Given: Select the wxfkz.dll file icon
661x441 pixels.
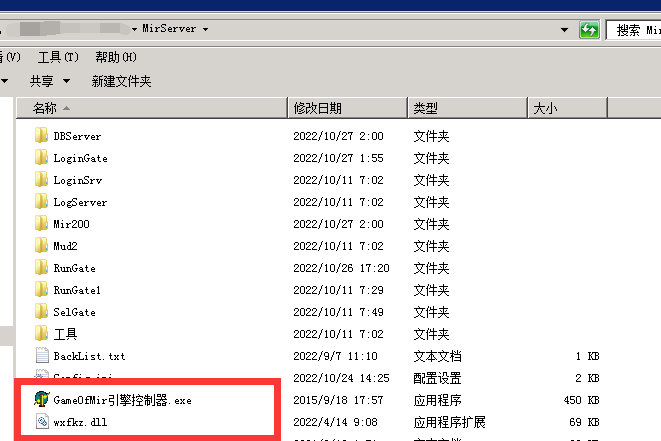Looking at the screenshot, I should point(41,422).
